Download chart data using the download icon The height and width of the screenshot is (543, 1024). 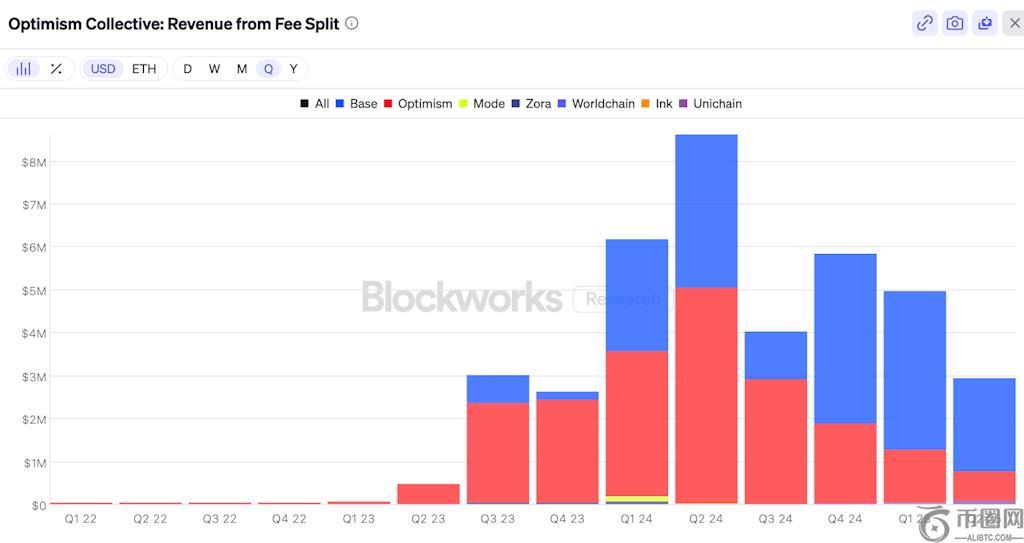pos(985,23)
